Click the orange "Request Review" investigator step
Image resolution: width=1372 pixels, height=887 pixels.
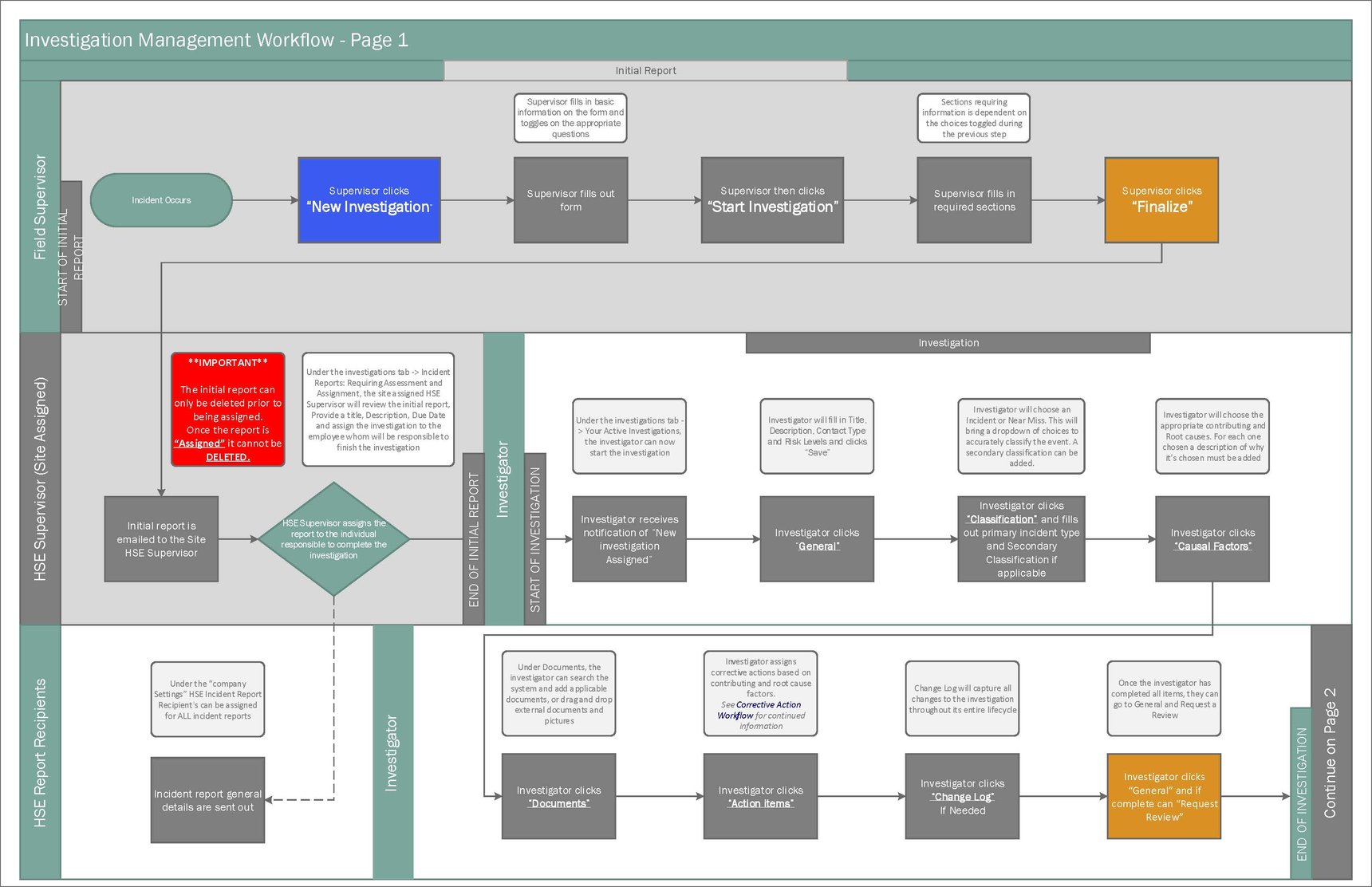point(1164,796)
